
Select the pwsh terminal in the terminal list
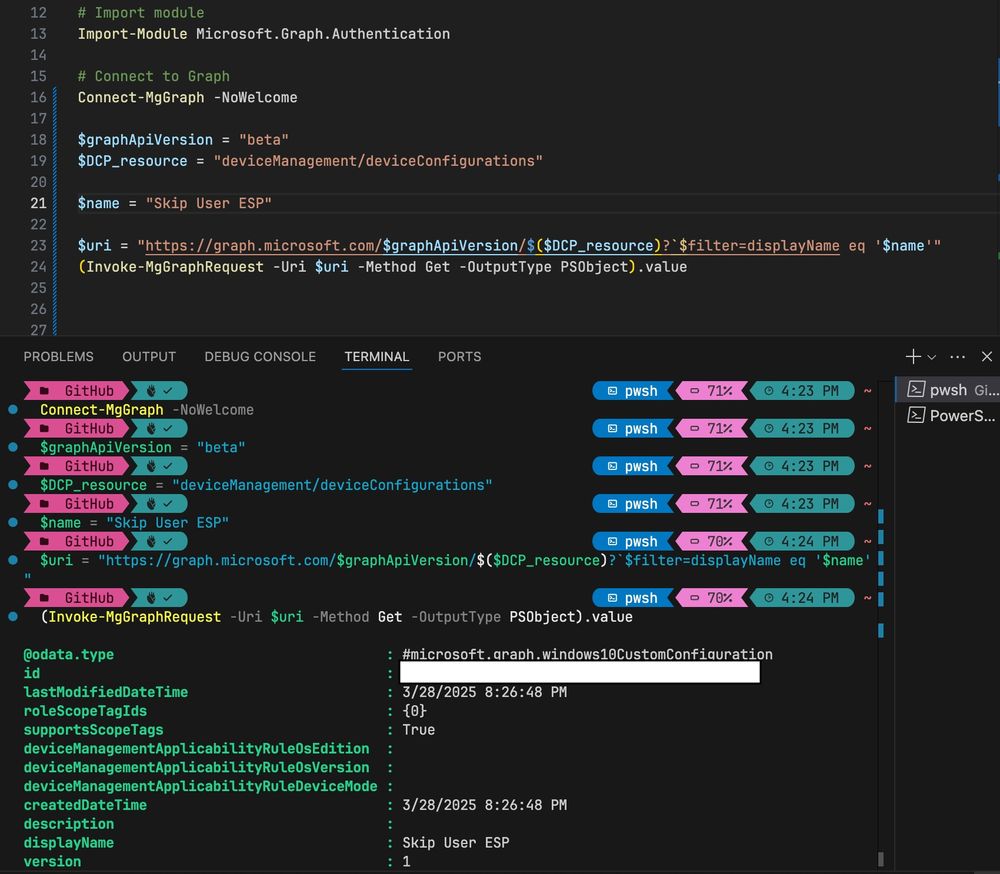[948, 390]
